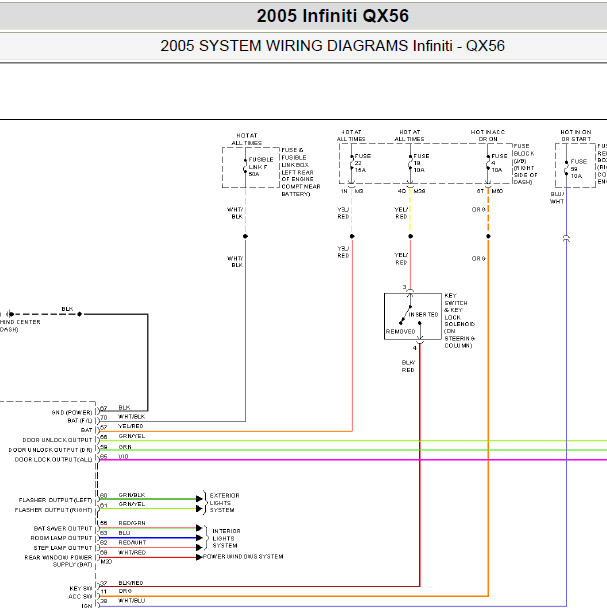Click the 'BAT (F/L)' pin label
Viewport: 607px width, 608px height.
80,421
